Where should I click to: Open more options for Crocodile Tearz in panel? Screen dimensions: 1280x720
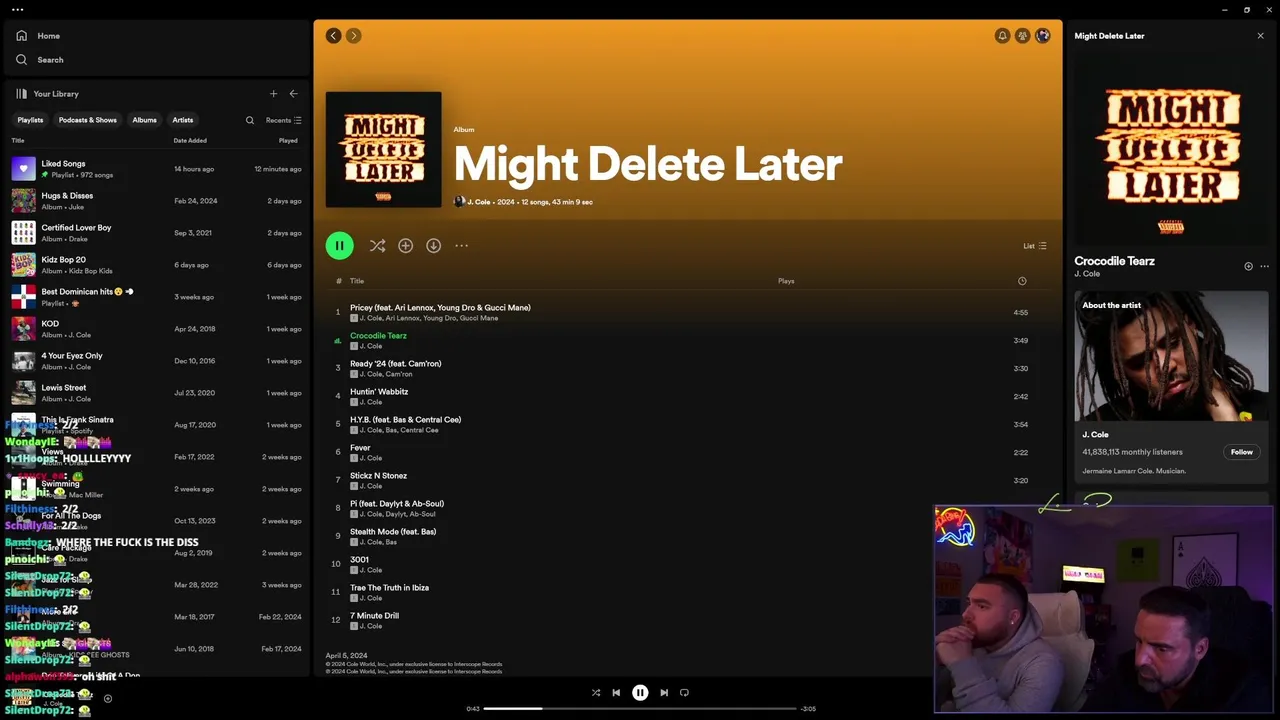[x=1264, y=266]
